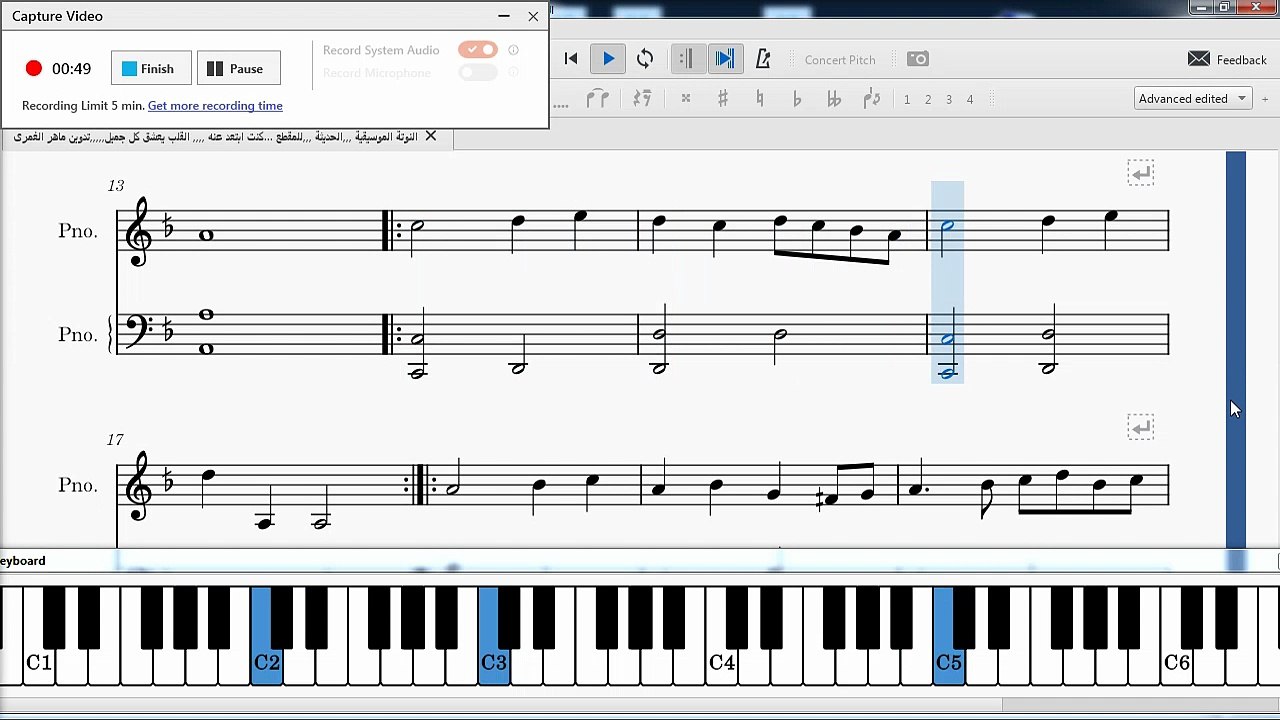
Task: Click the blue Play button
Action: (608, 59)
